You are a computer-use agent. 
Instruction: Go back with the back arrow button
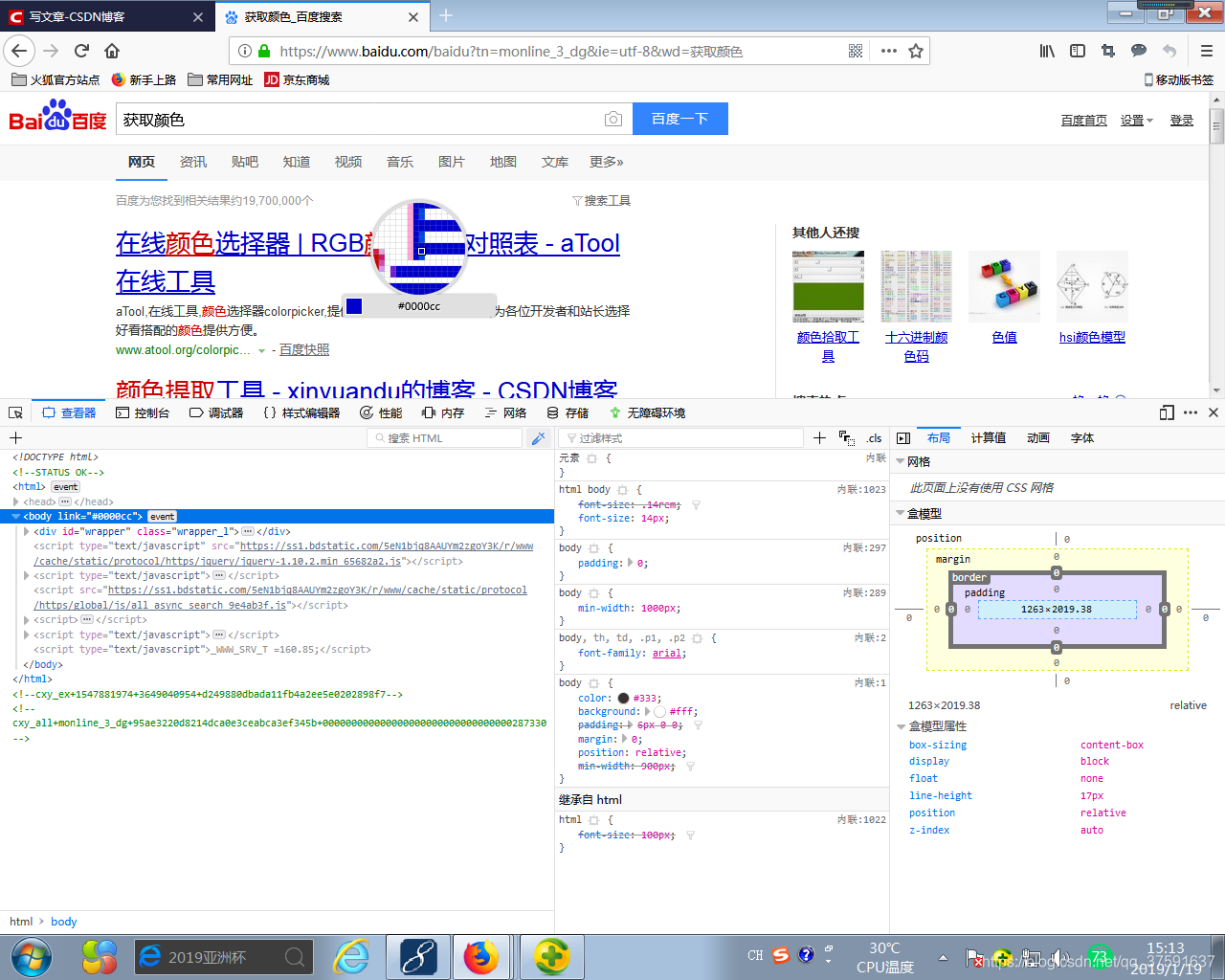[19, 51]
